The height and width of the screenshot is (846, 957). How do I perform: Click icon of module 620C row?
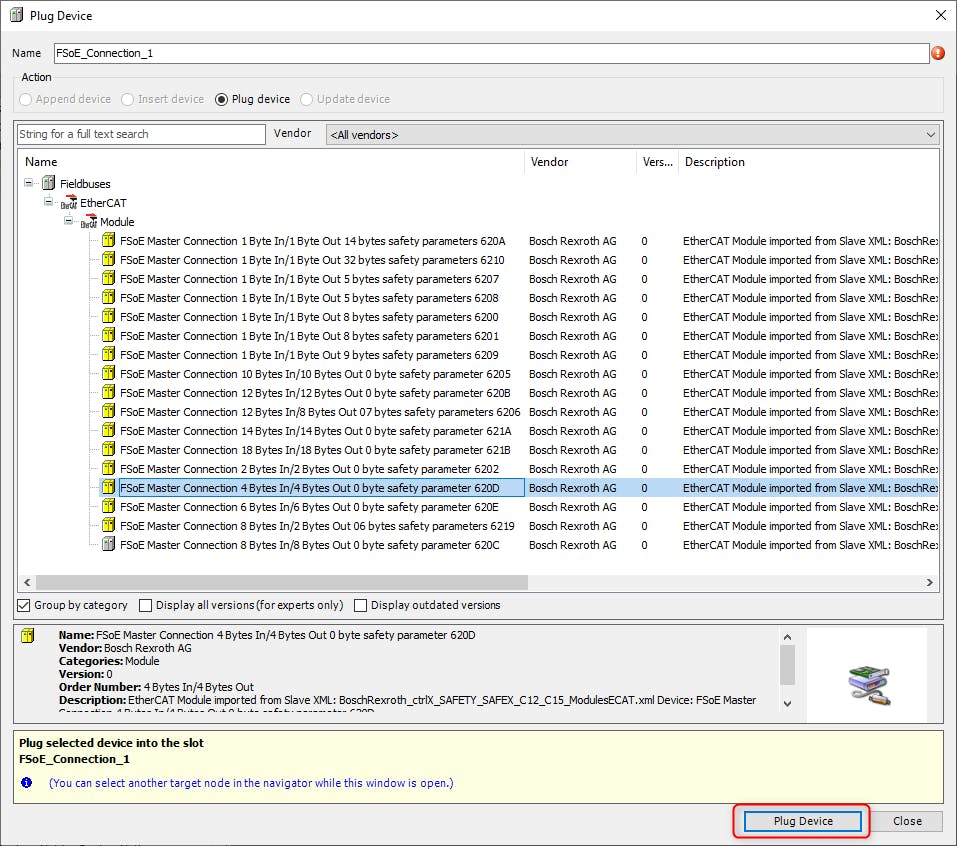pos(109,543)
